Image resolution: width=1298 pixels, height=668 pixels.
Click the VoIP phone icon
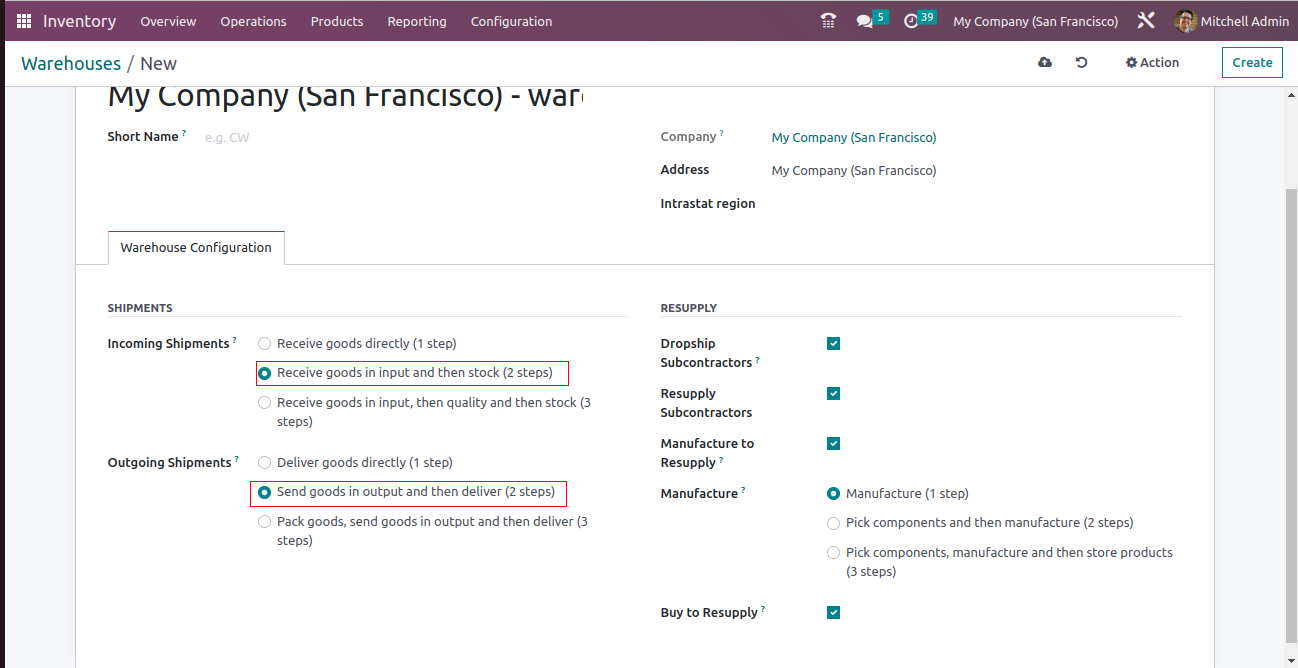pos(828,21)
